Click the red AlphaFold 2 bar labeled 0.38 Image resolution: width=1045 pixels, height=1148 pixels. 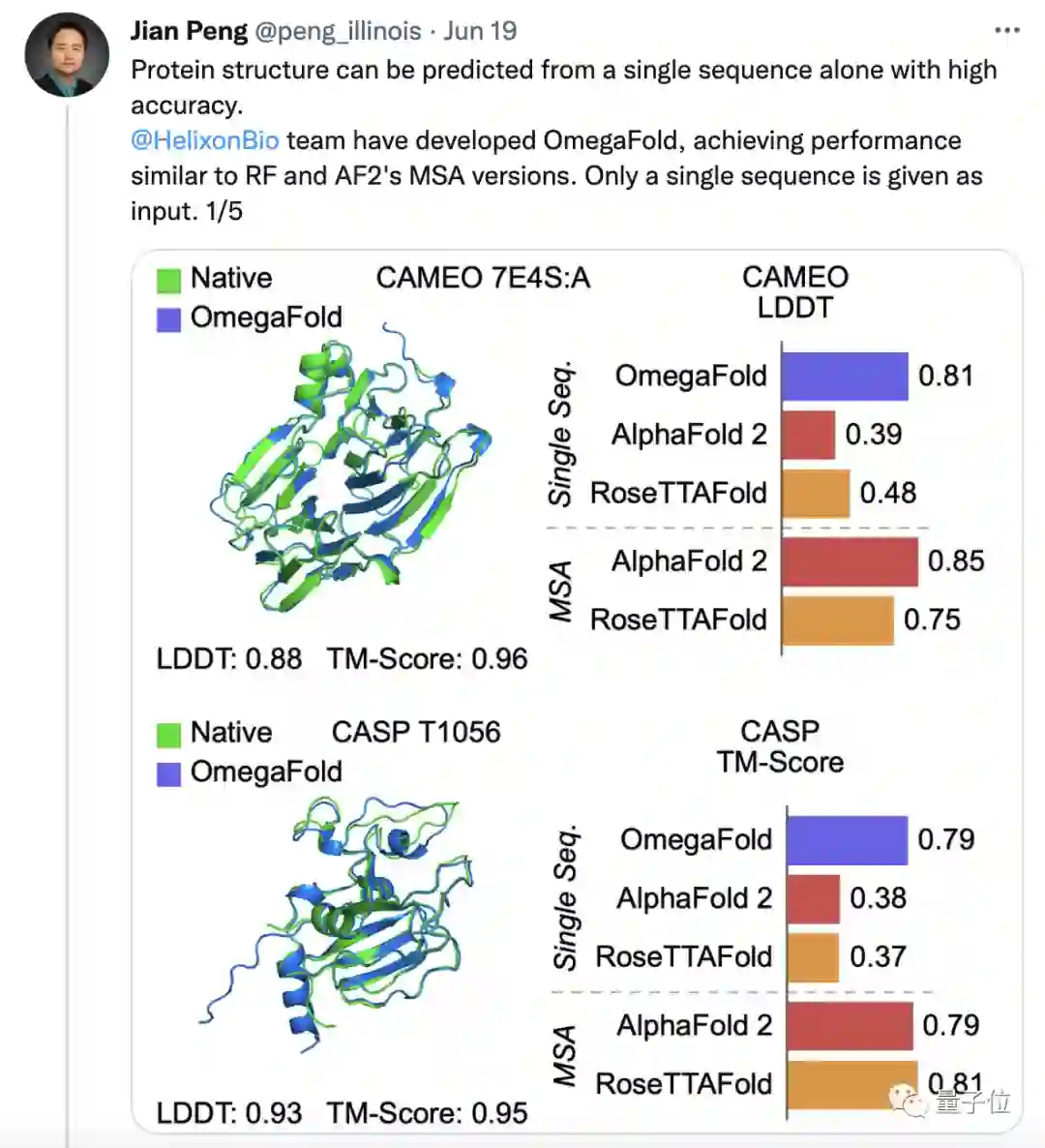pos(813,898)
